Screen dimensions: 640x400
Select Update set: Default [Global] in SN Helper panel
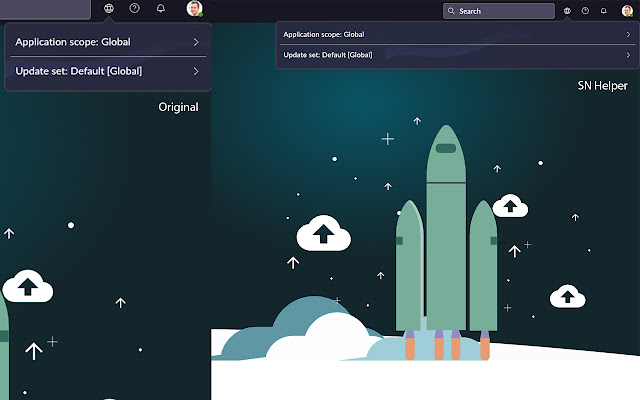point(457,55)
